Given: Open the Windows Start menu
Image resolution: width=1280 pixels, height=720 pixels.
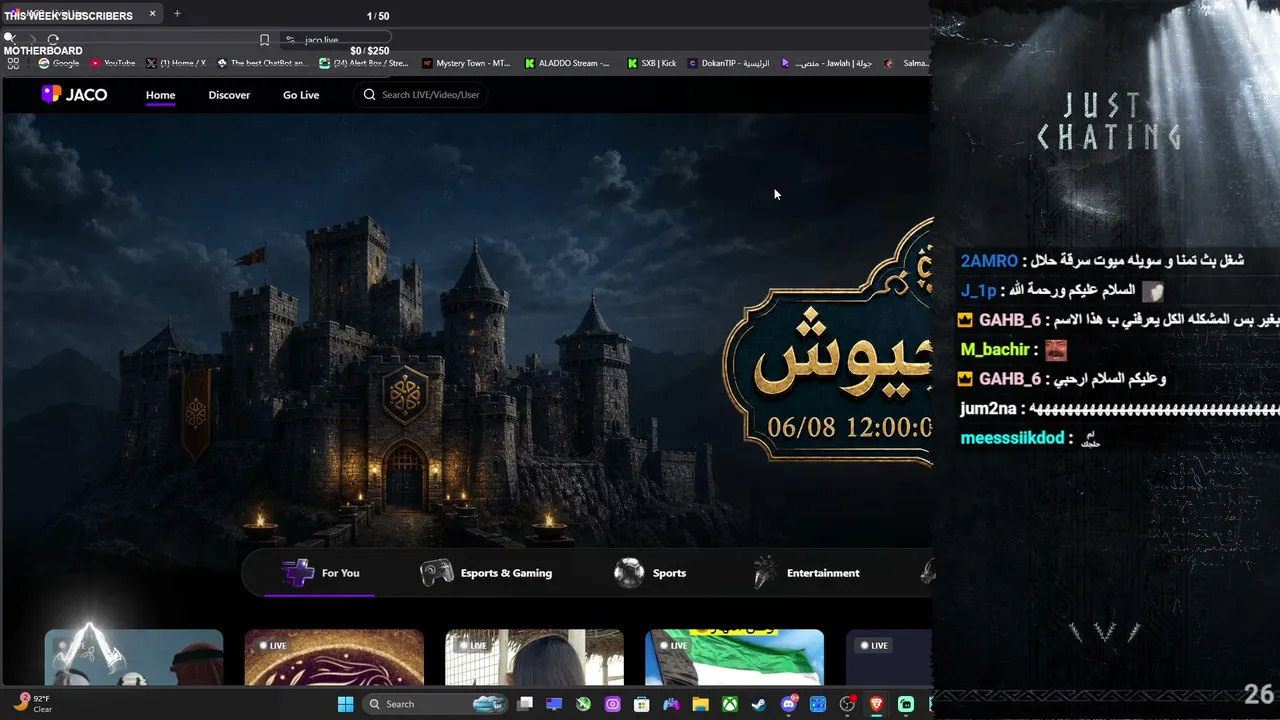Looking at the screenshot, I should [x=345, y=704].
